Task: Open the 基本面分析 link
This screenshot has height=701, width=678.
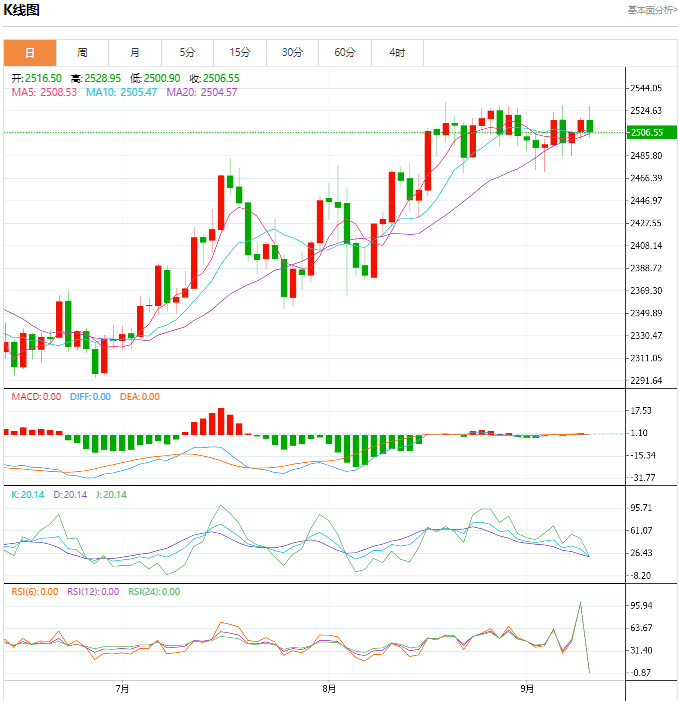Action: tap(653, 10)
